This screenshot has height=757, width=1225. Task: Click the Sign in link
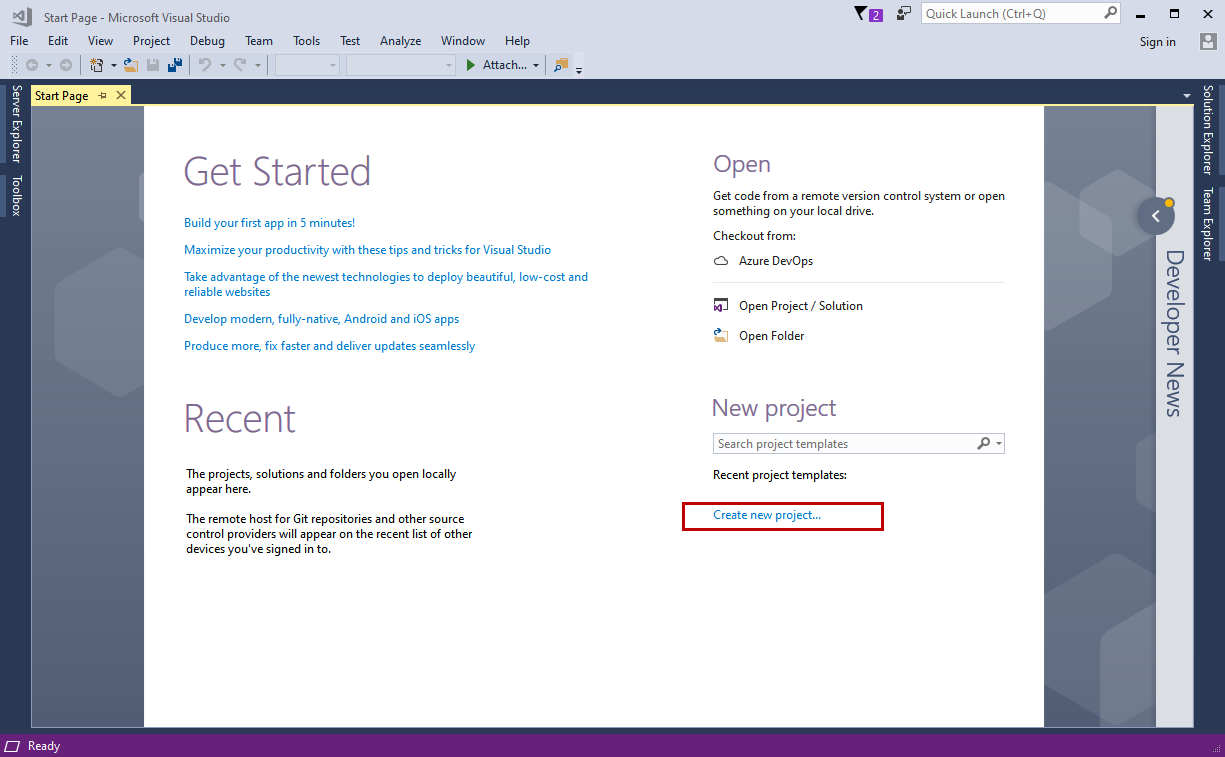(1157, 42)
